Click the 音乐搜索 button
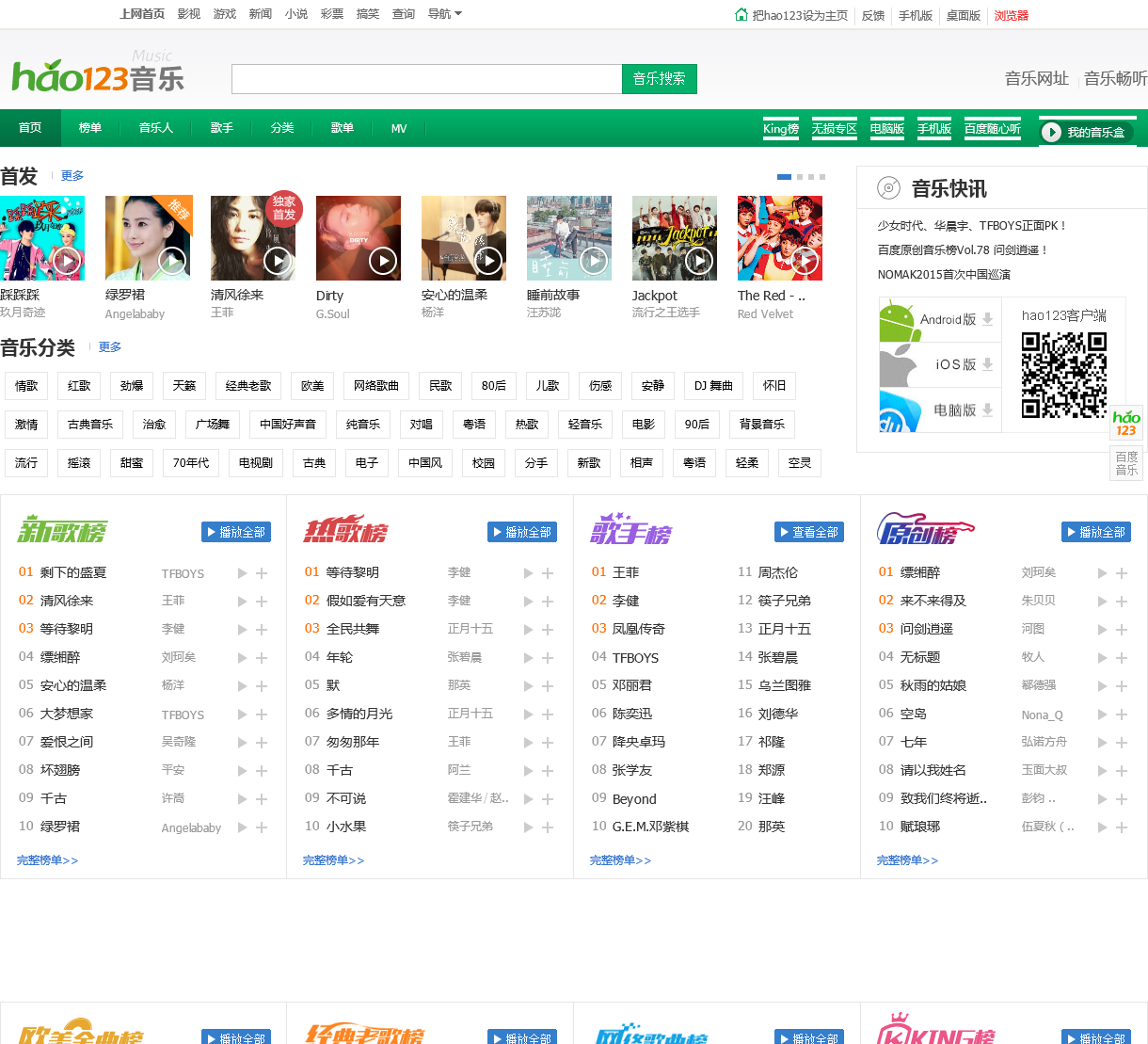1148x1044 pixels. (x=660, y=79)
